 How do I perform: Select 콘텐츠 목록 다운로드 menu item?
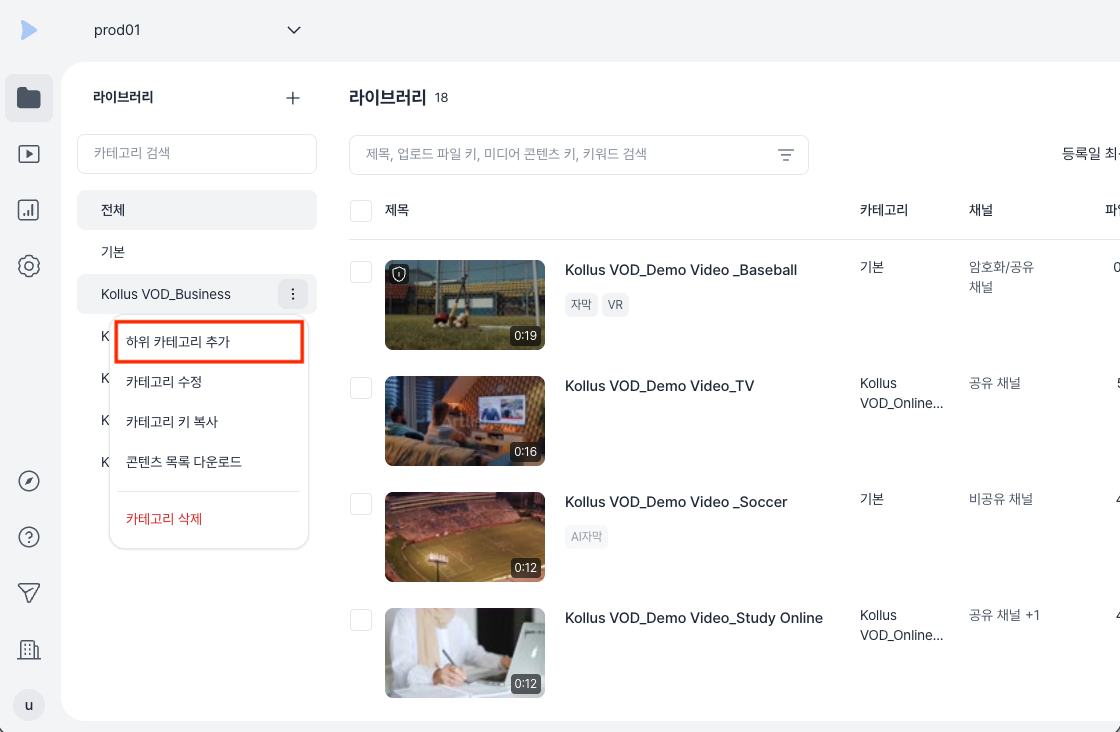click(209, 462)
